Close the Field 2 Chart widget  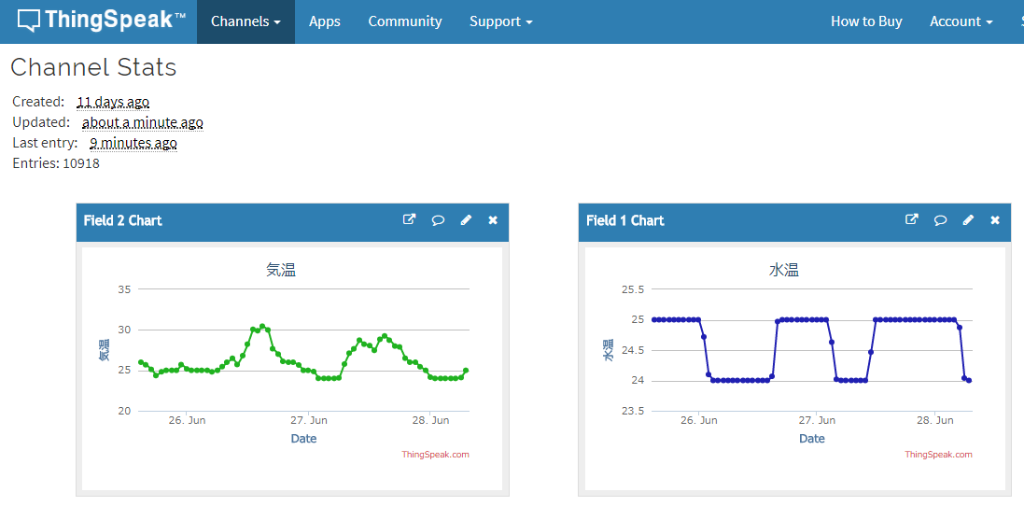[492, 220]
